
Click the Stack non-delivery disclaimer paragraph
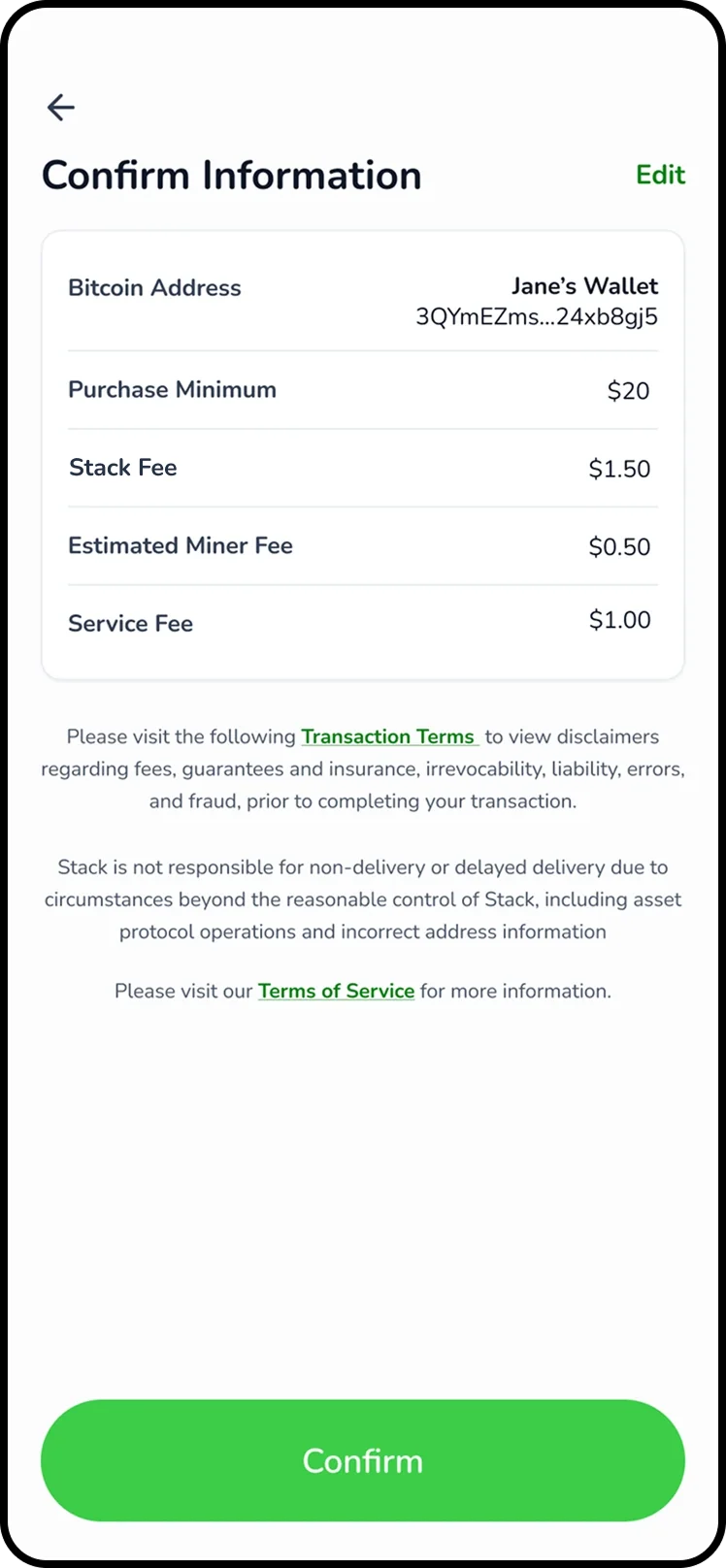(363, 899)
